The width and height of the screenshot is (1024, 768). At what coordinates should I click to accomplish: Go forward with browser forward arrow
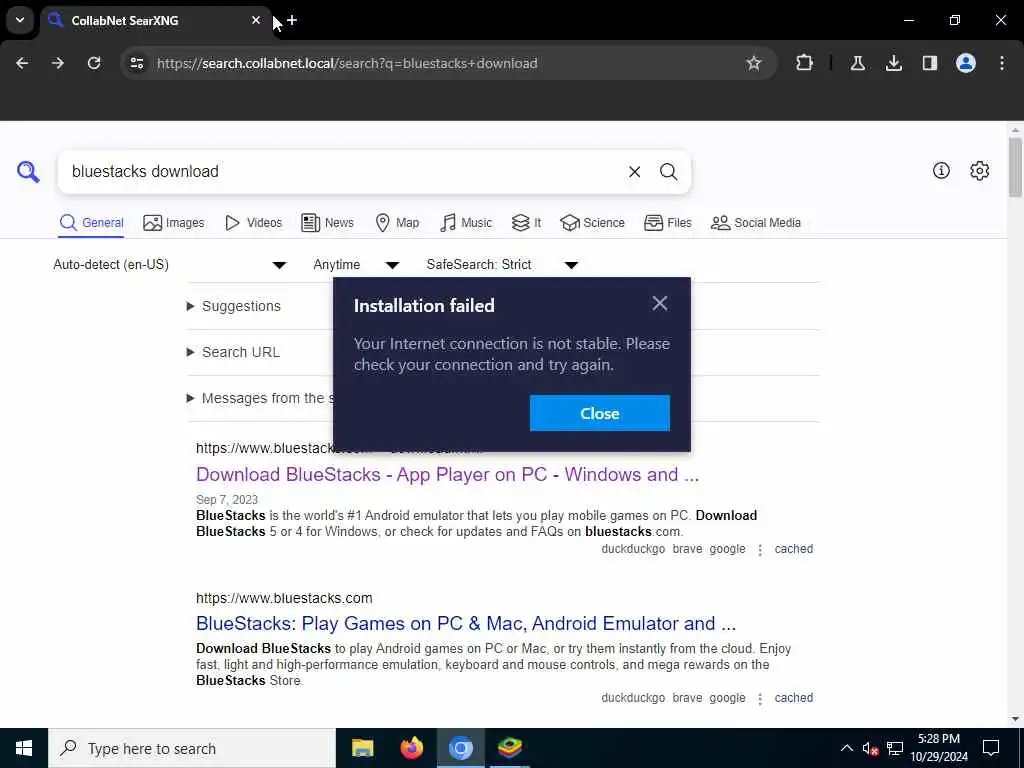[58, 63]
